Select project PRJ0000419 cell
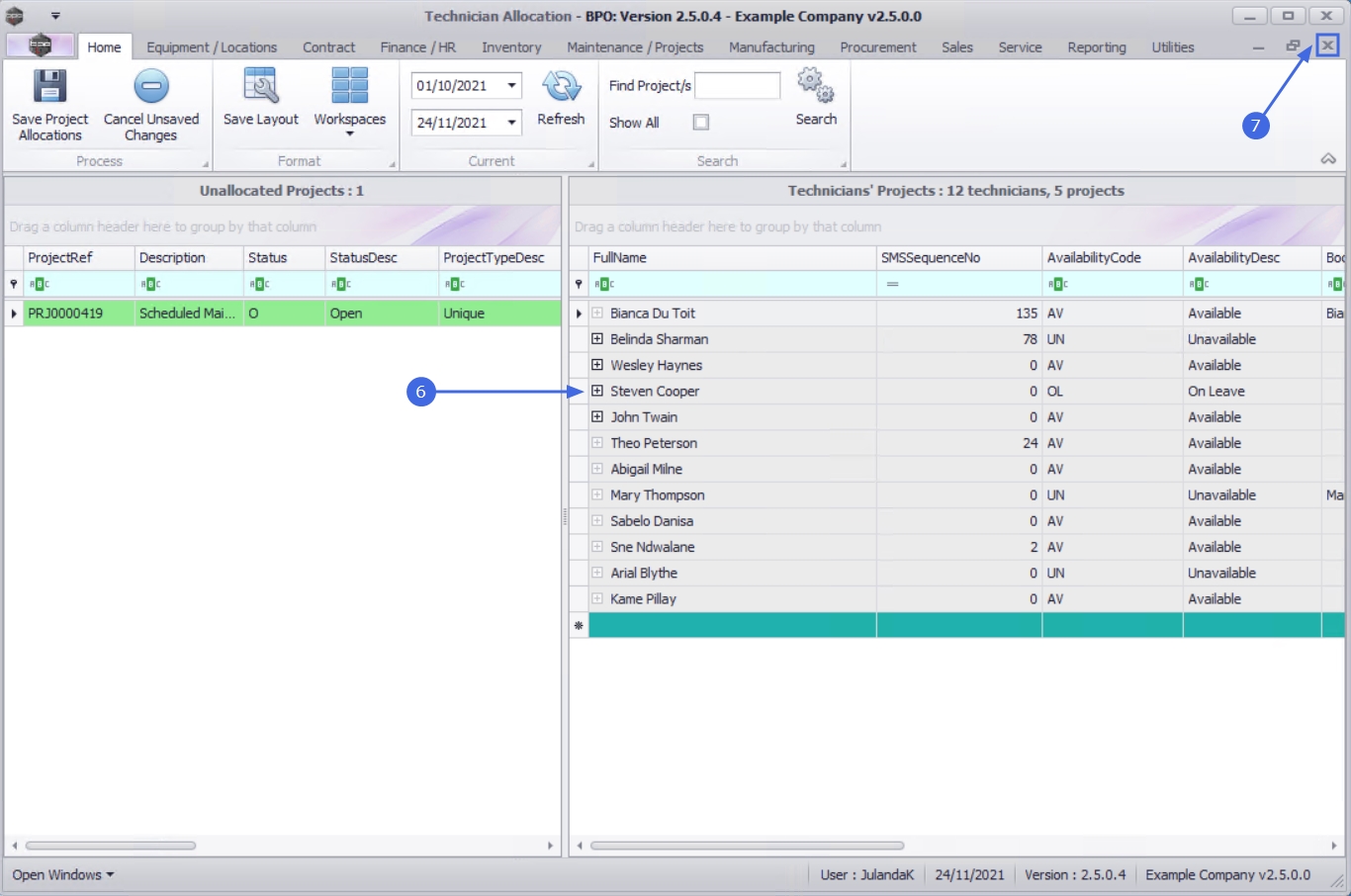The image size is (1351, 896). click(79, 314)
